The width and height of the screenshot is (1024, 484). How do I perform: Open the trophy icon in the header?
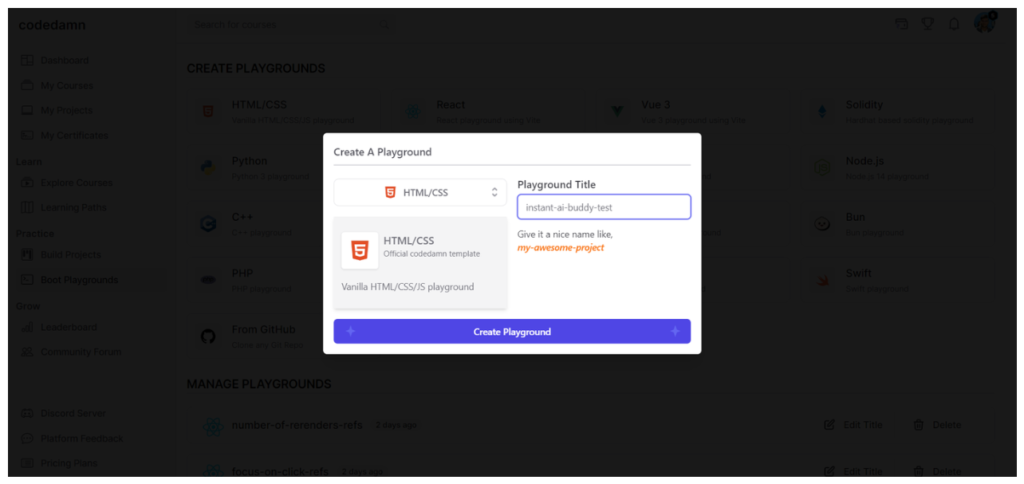click(927, 24)
